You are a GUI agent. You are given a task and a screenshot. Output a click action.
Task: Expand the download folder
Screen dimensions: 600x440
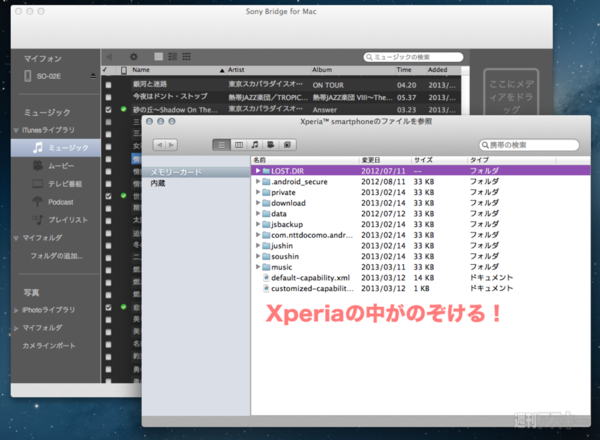258,203
